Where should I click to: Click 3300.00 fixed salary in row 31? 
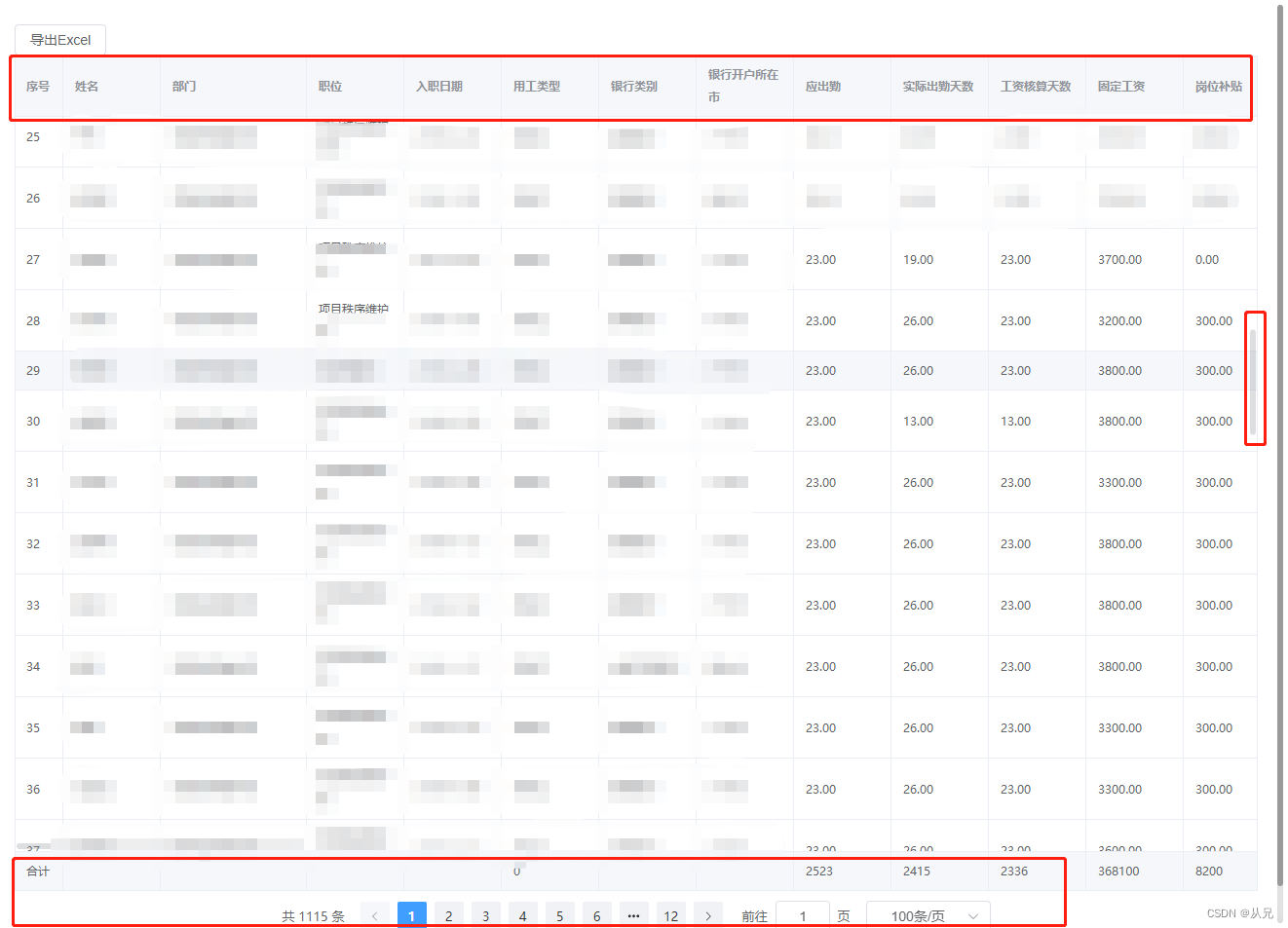(x=1119, y=483)
